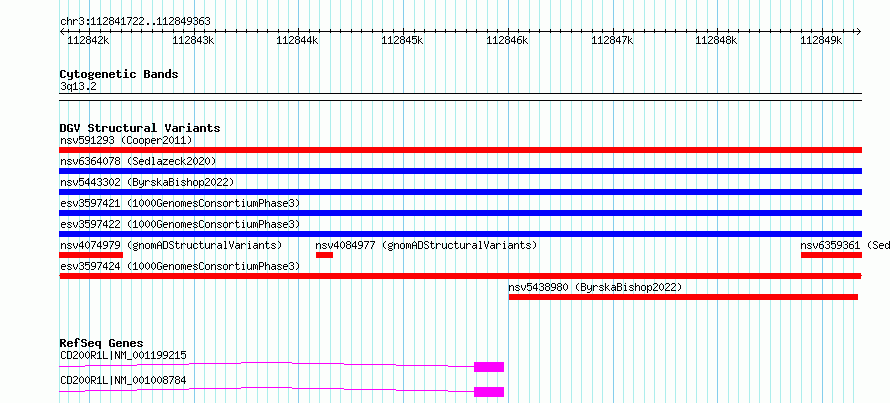Open the CD200R1L|NM_001199215 gene label
Screen dimensions: 890x403
coord(123,356)
